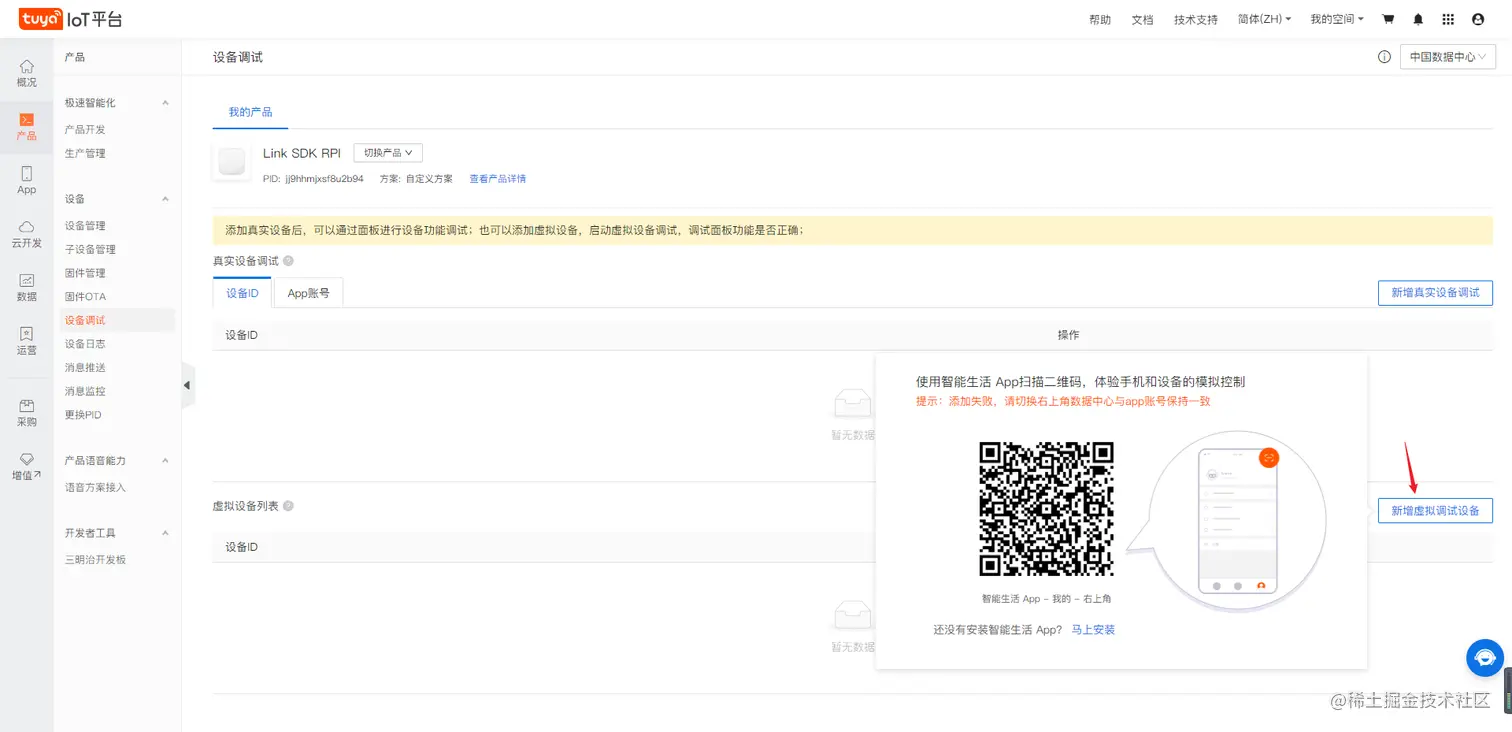1512x732 pixels.
Task: Click the QR code image in popup
Action: (x=1046, y=509)
